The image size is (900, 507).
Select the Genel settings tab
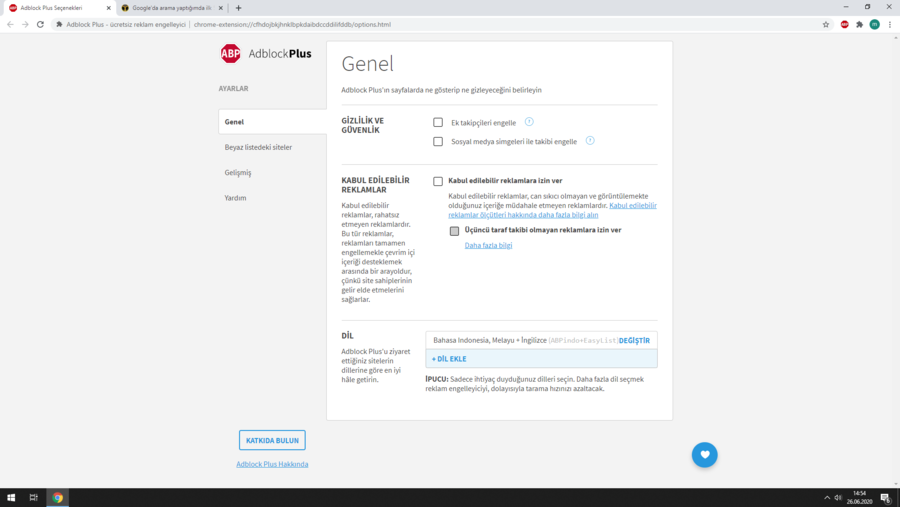[x=273, y=122]
